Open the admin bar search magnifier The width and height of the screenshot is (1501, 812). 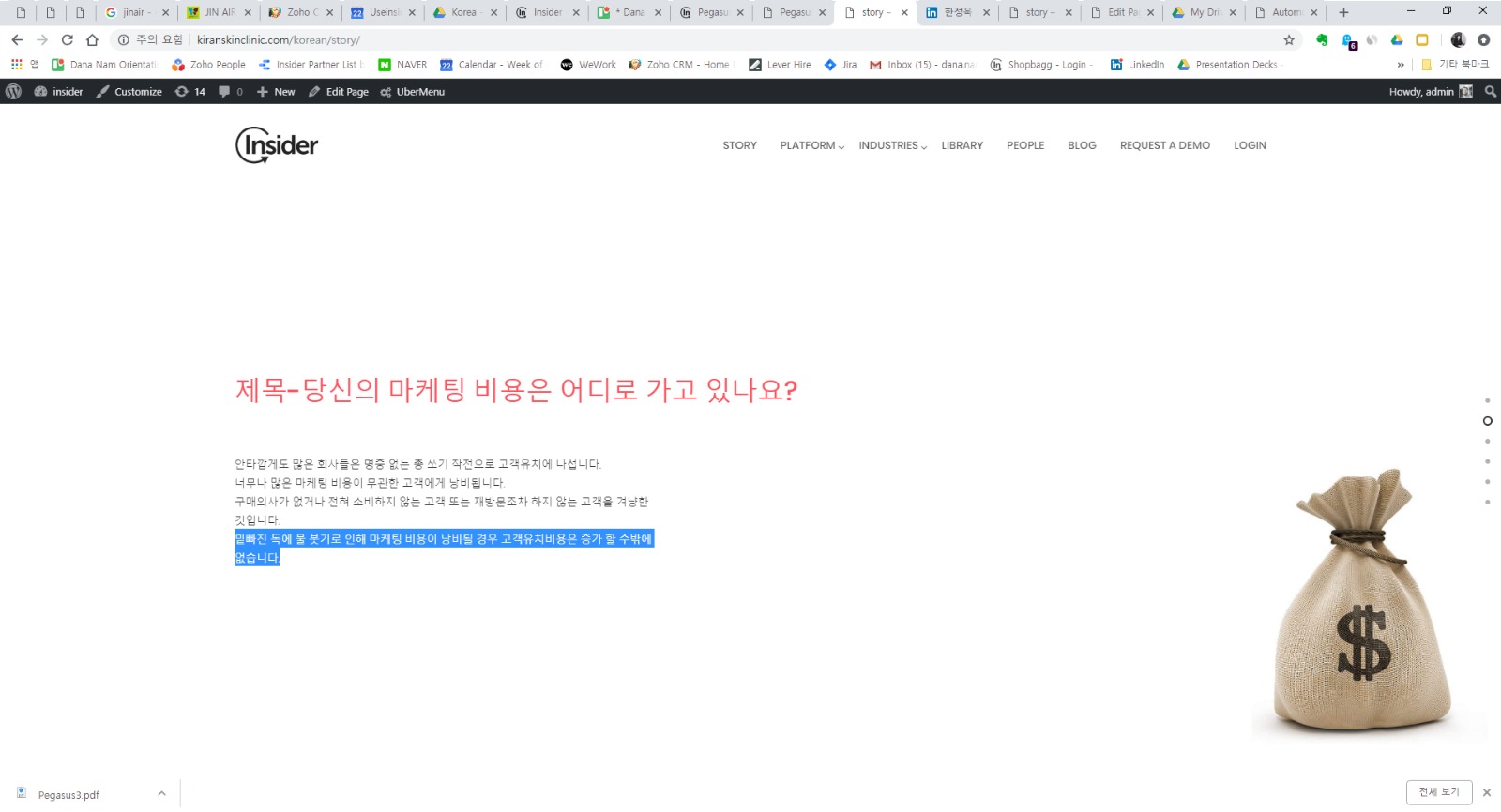[1491, 92]
